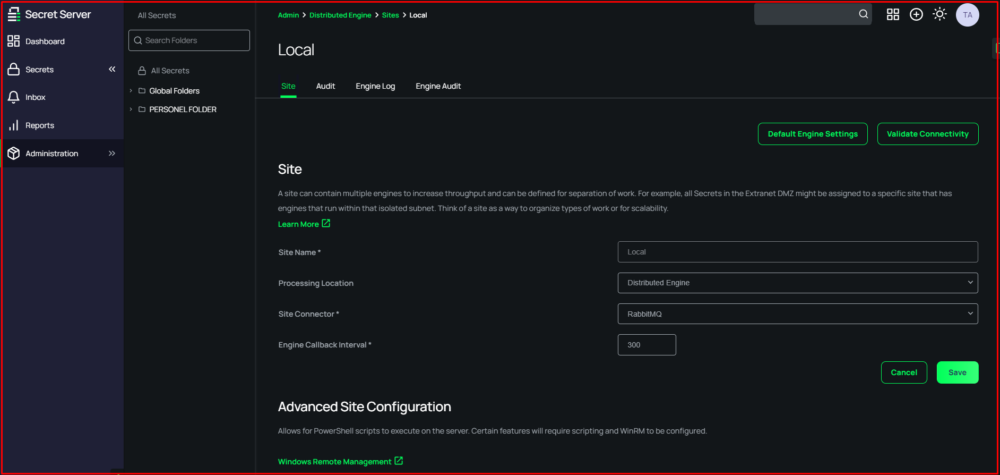Click the Administration cube icon
This screenshot has width=1000, height=475.
click(13, 153)
